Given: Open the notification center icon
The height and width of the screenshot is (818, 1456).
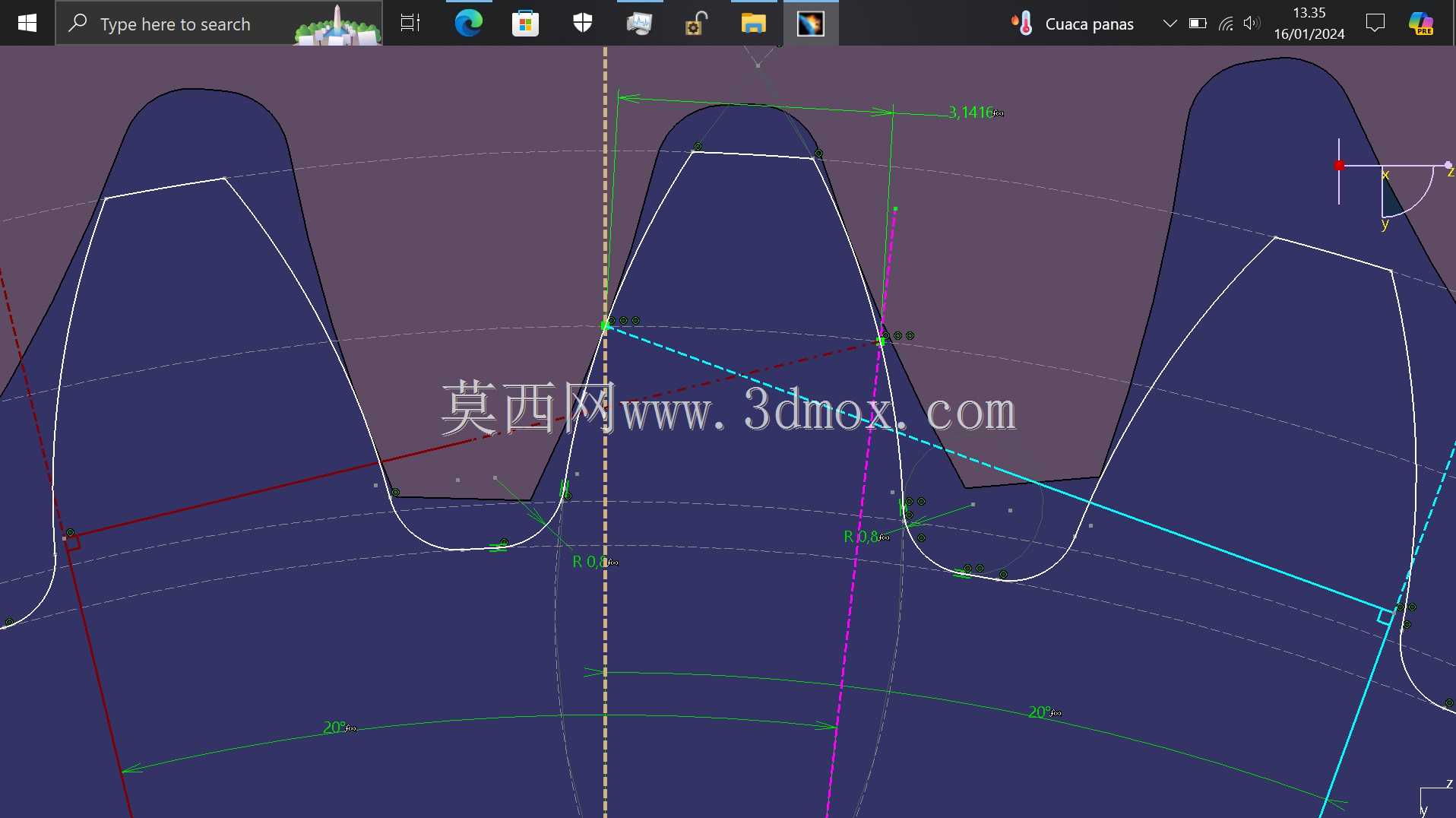Looking at the screenshot, I should click(1375, 23).
